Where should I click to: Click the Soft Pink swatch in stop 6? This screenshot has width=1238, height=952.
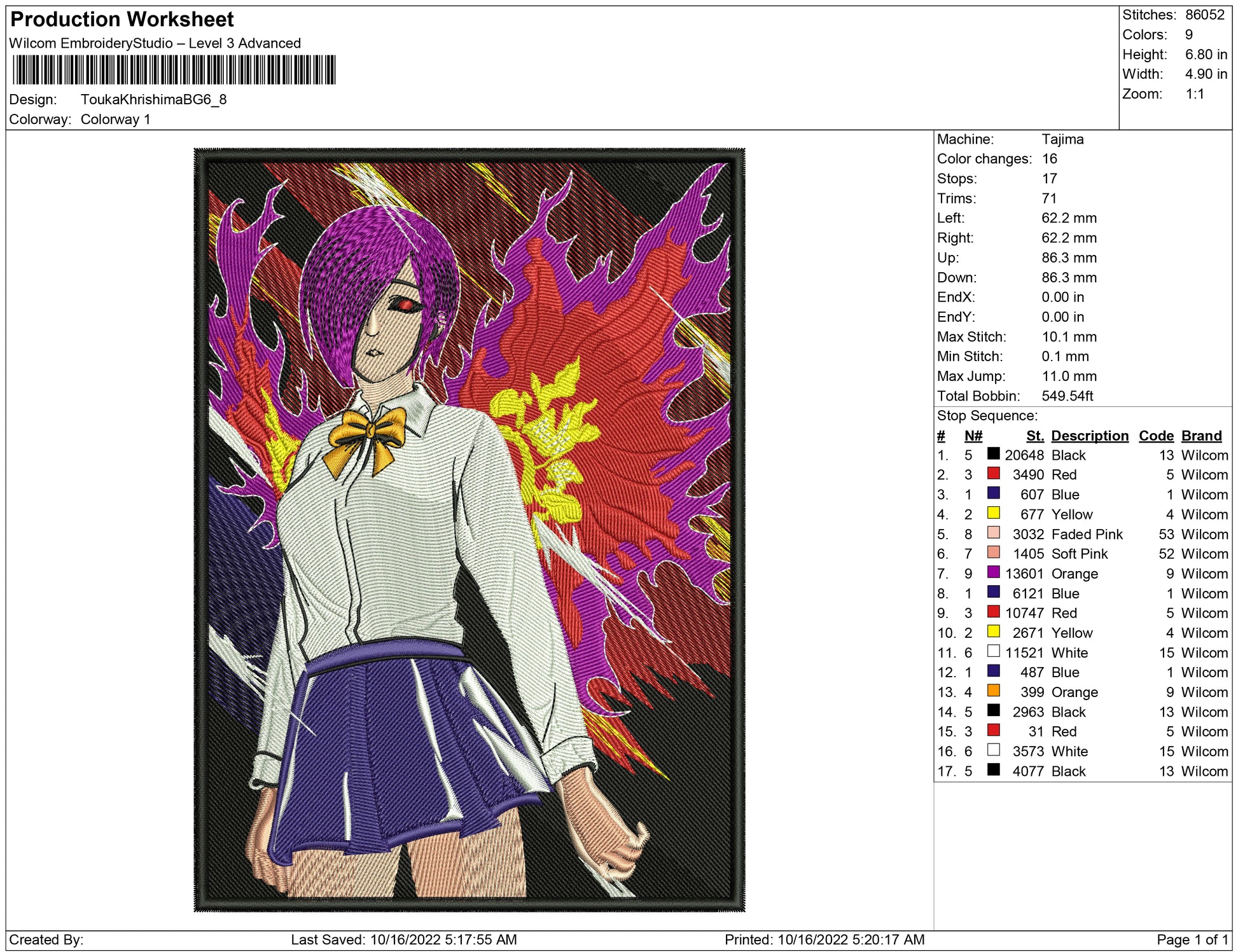pyautogui.click(x=993, y=552)
